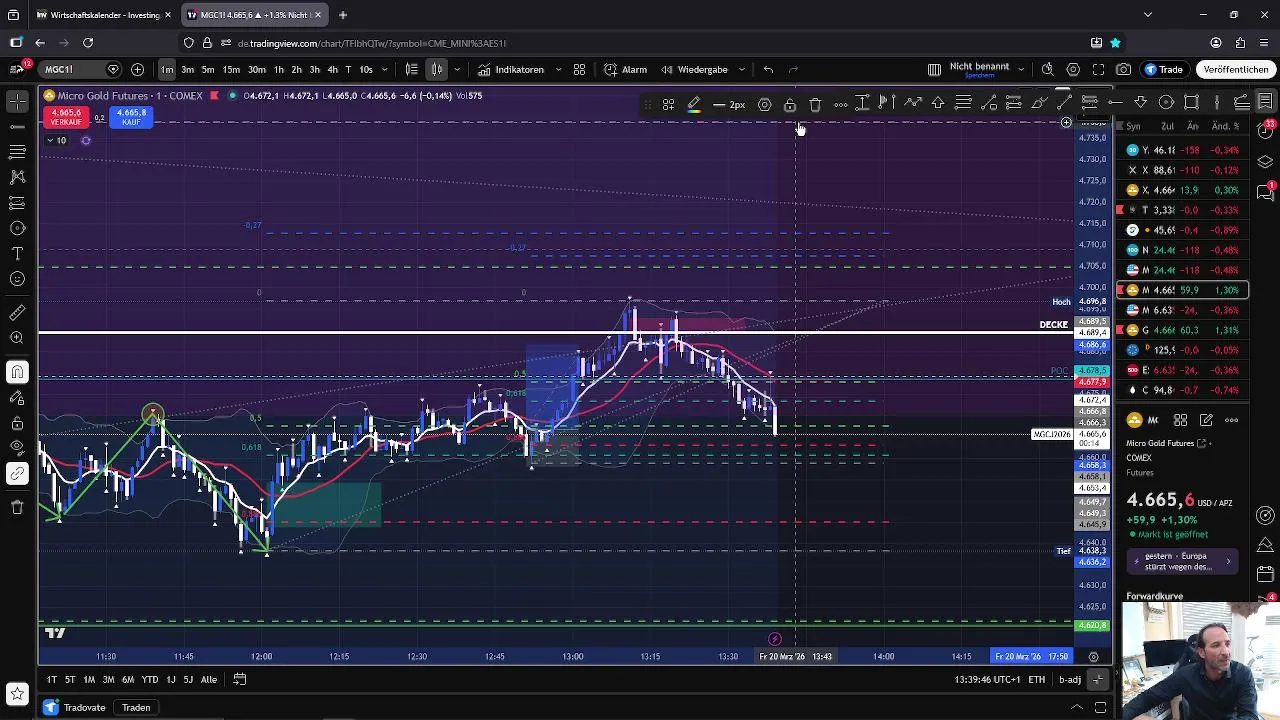Reload the browser page
This screenshot has width=1280, height=720.
[88, 43]
